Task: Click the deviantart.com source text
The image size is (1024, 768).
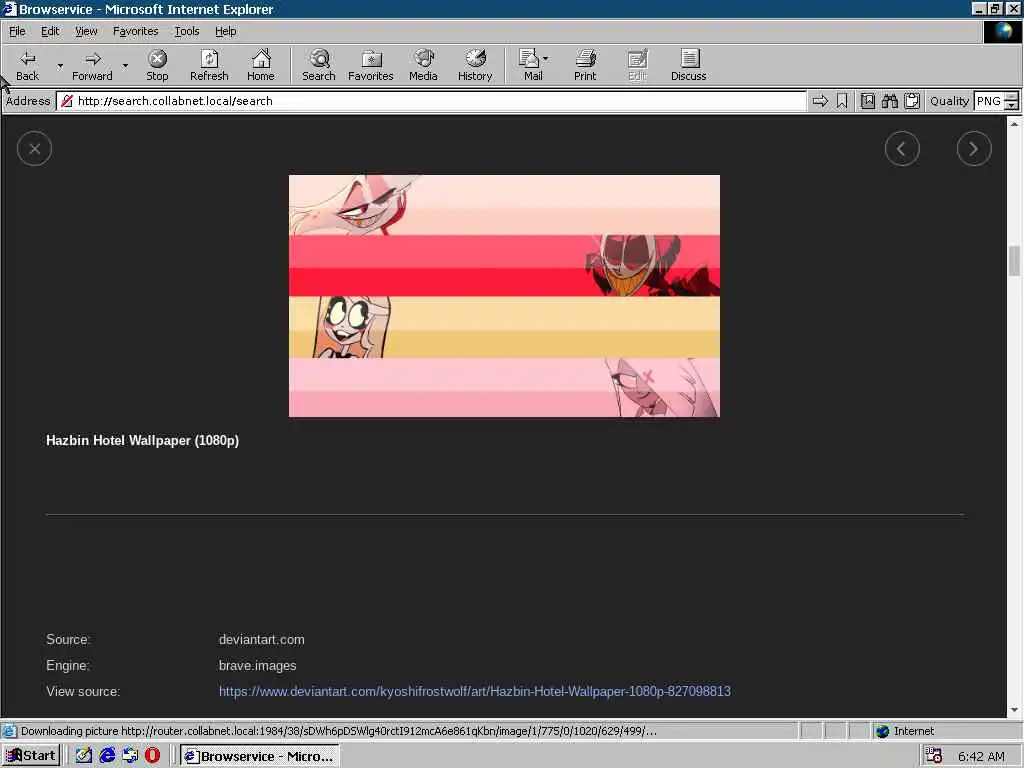Action: pyautogui.click(x=261, y=639)
